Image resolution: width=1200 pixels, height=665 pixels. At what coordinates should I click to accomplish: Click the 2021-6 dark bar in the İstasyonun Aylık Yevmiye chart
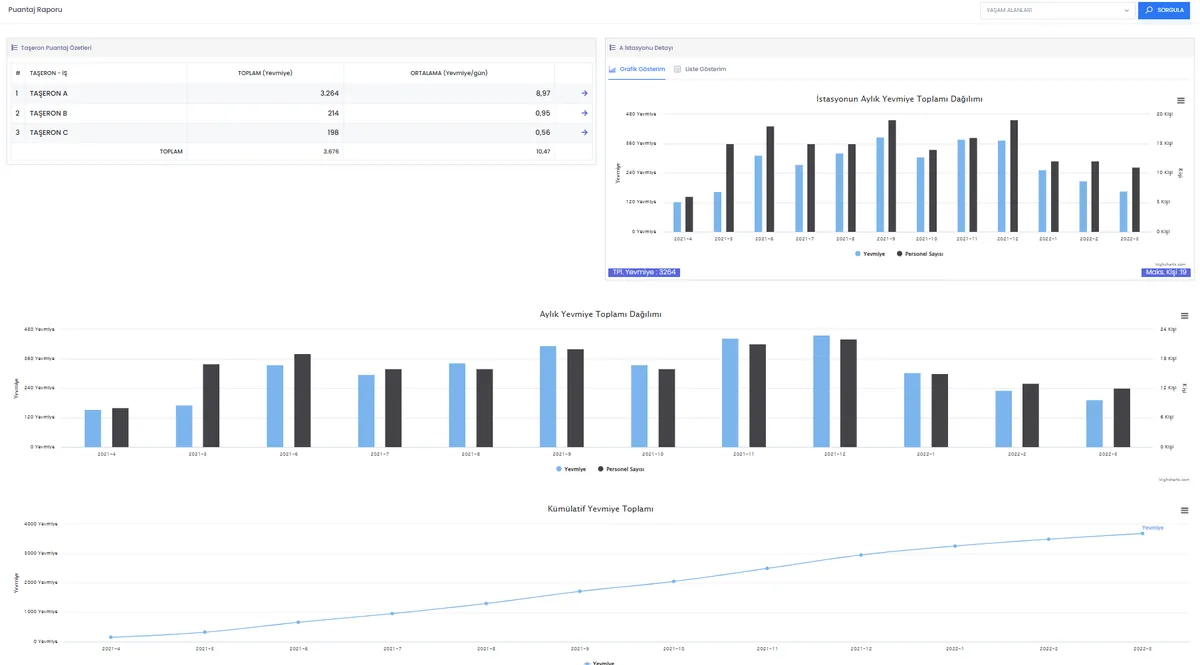(x=770, y=179)
